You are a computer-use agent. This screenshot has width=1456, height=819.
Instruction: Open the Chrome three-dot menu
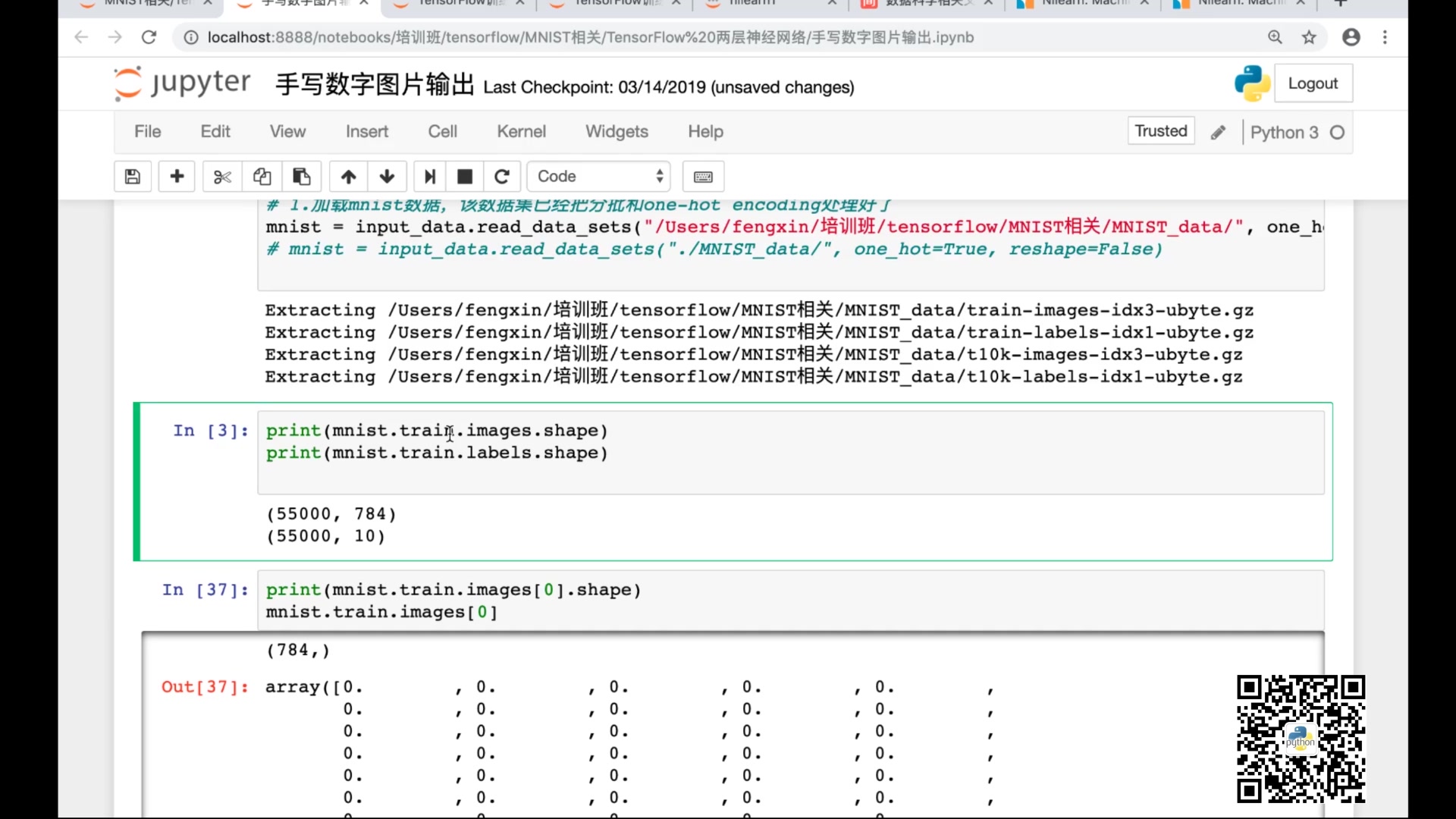(x=1385, y=37)
